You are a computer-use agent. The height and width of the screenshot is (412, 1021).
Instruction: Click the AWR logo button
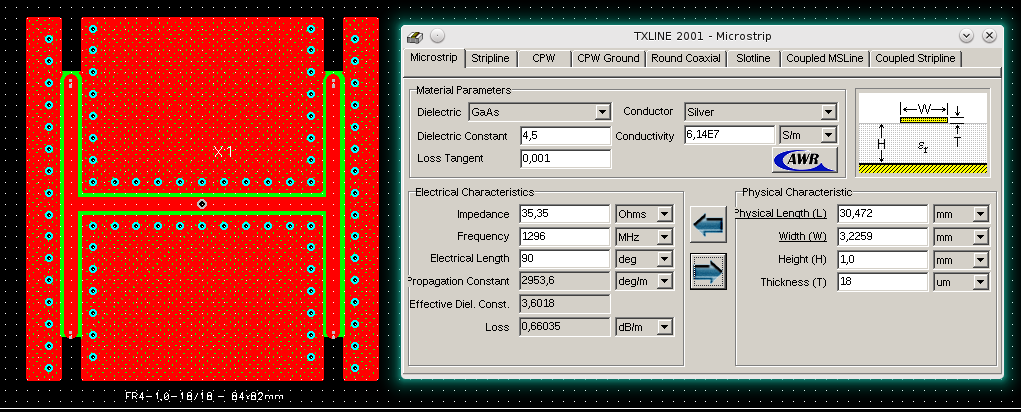point(805,160)
